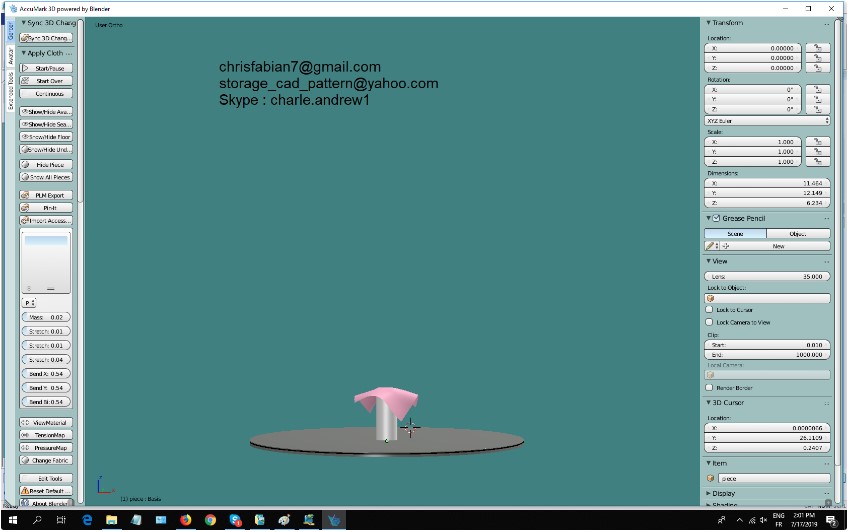Image resolution: width=850 pixels, height=532 pixels.
Task: Switch to the Garment side tab
Action: tap(10, 31)
